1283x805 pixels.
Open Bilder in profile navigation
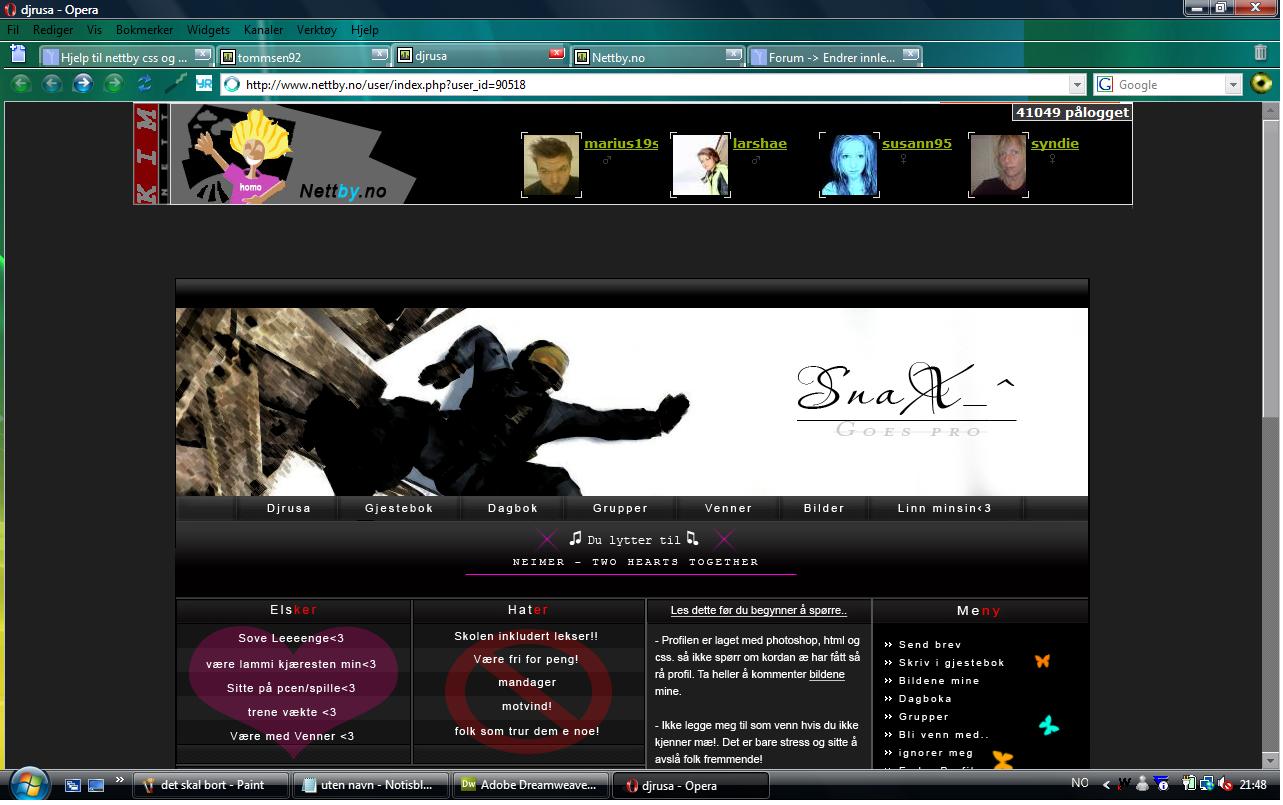point(824,508)
